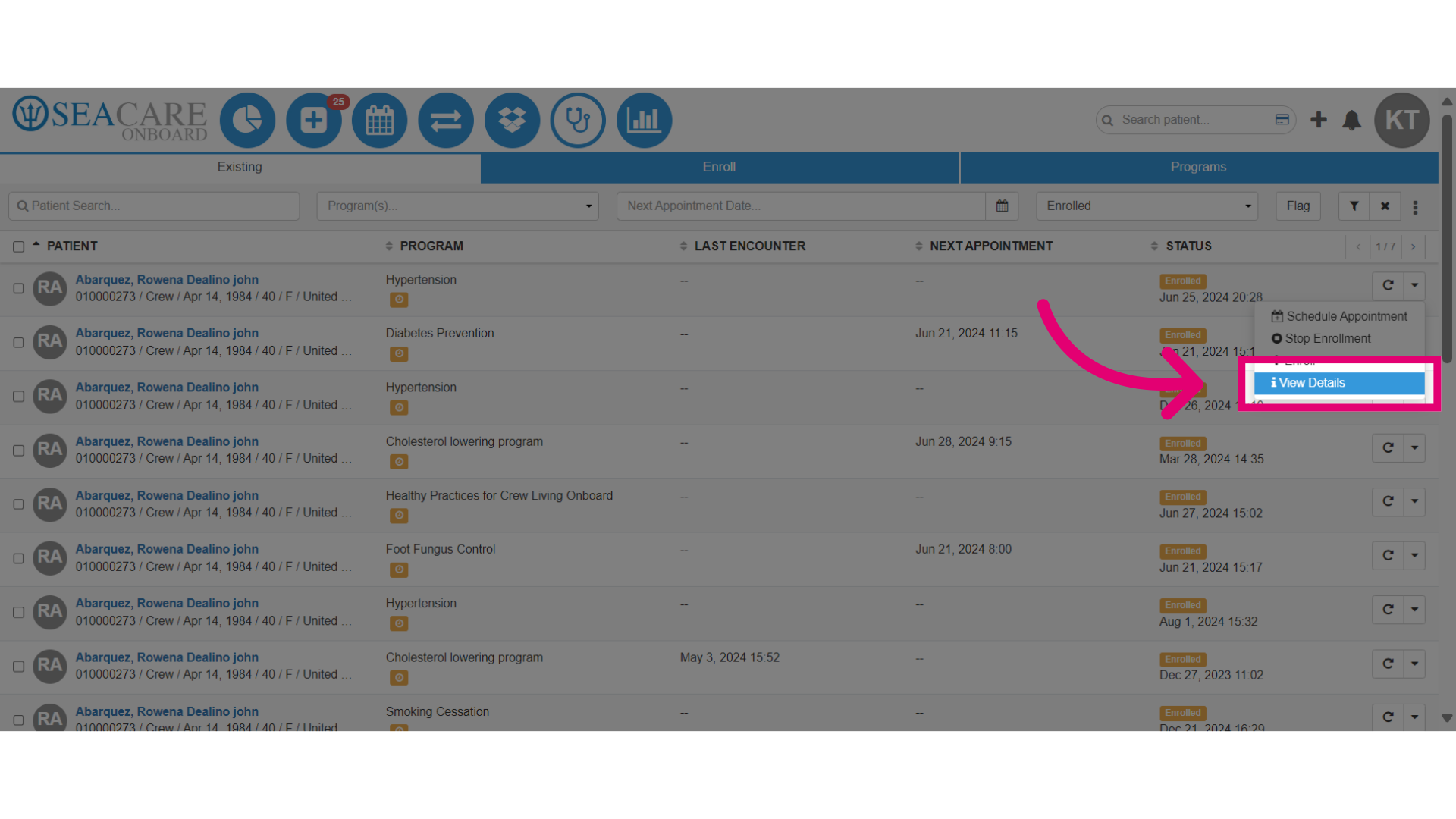Viewport: 1456px width, 819px height.
Task: Expand action dropdown arrow for Foot Fungus row
Action: (x=1414, y=556)
